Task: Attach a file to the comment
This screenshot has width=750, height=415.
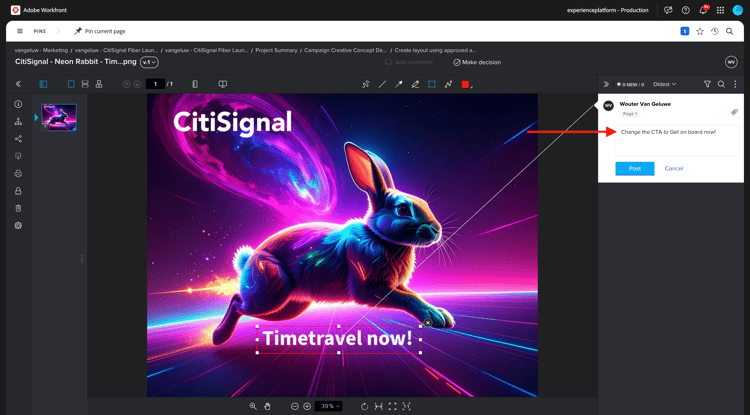Action: tap(735, 111)
